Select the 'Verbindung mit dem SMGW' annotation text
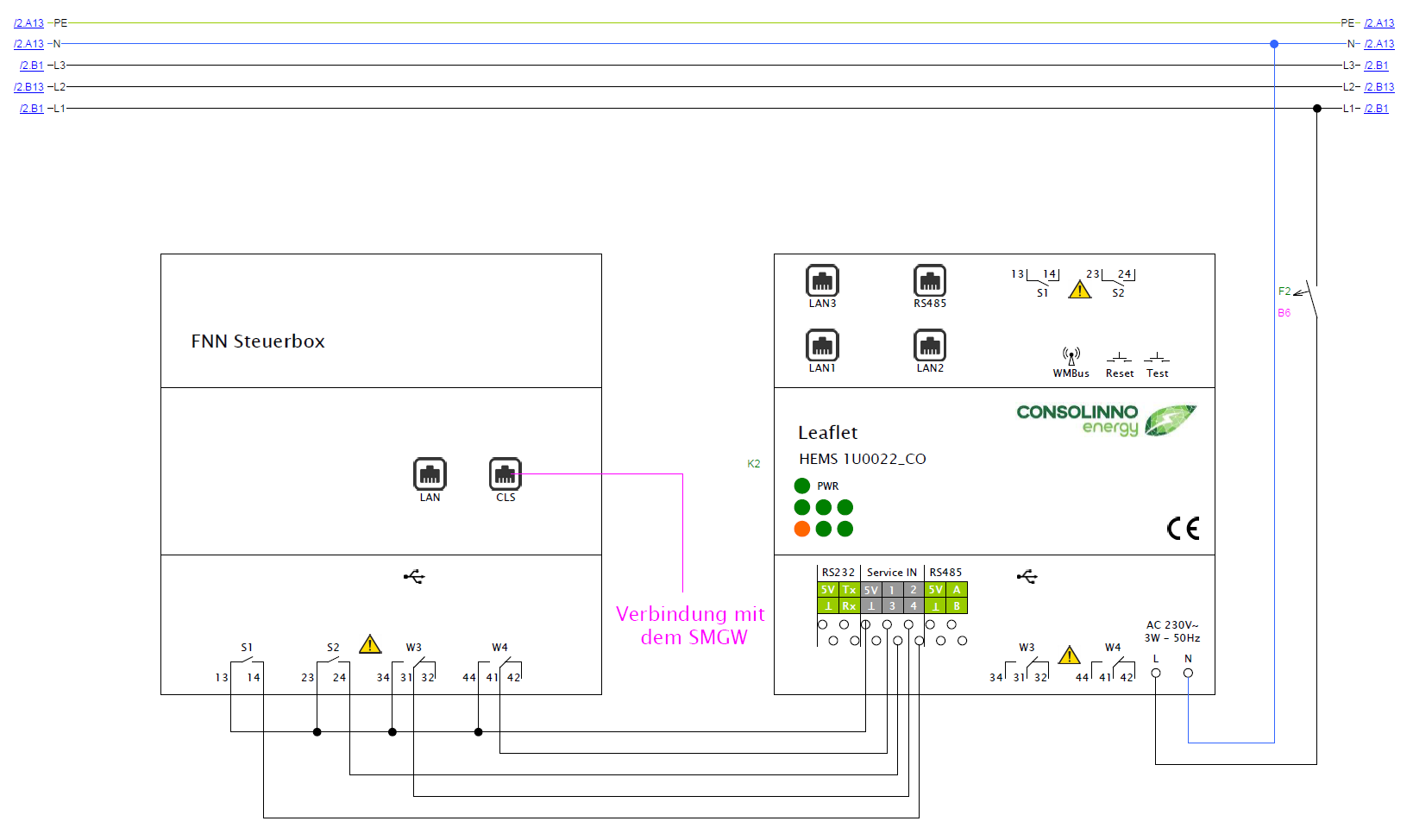 tap(691, 625)
